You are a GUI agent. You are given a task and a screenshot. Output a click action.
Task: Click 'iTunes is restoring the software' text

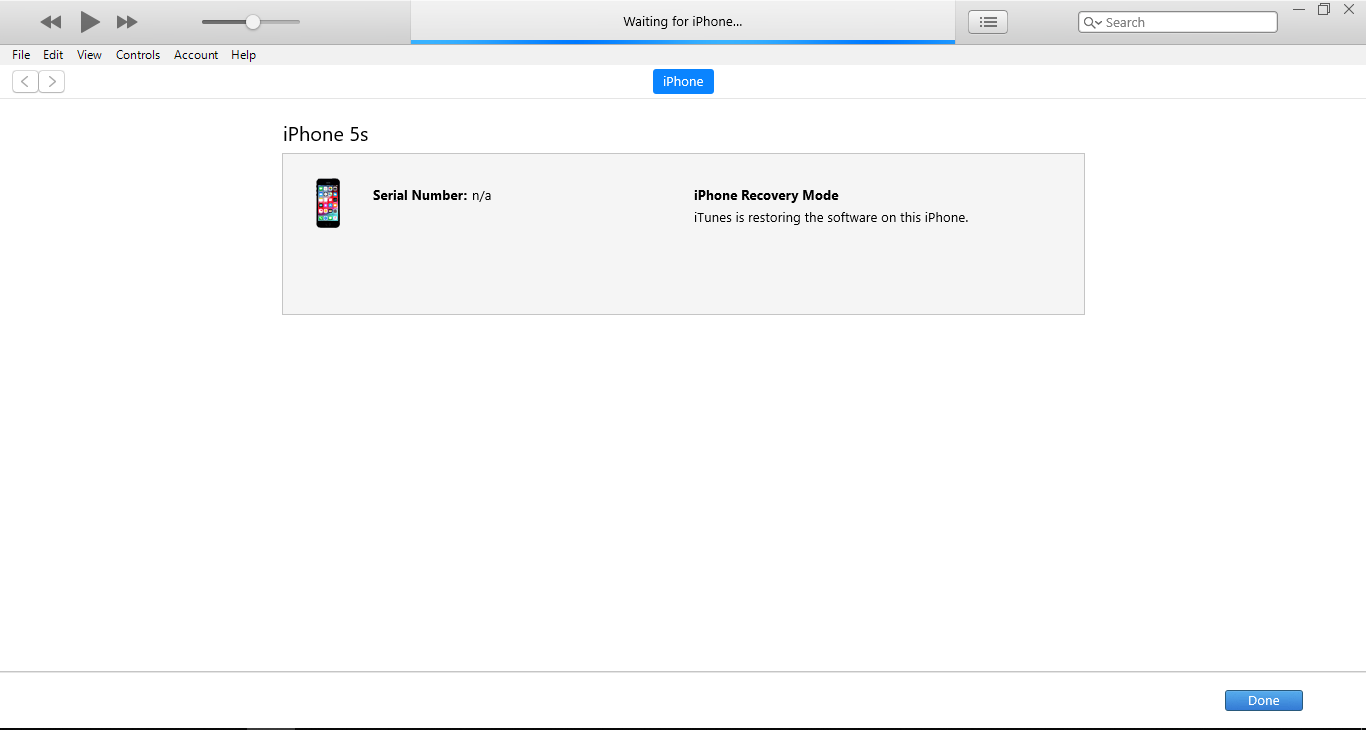831,218
